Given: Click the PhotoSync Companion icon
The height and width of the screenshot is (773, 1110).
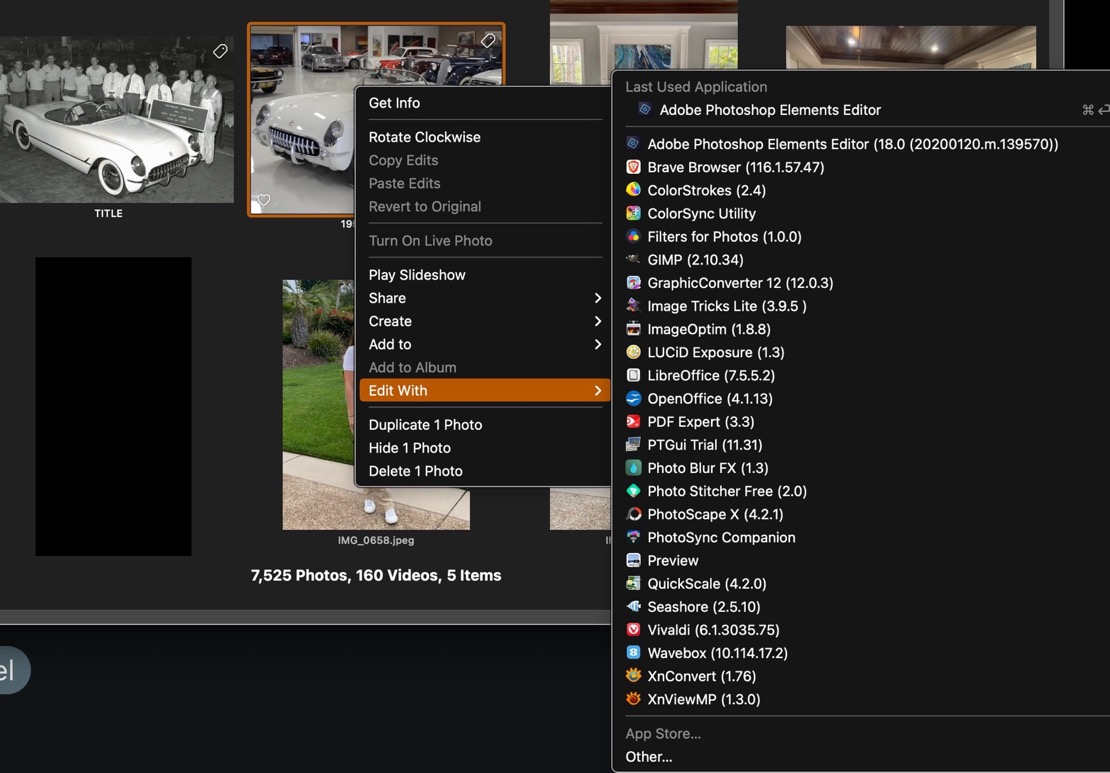Looking at the screenshot, I should click(x=633, y=537).
